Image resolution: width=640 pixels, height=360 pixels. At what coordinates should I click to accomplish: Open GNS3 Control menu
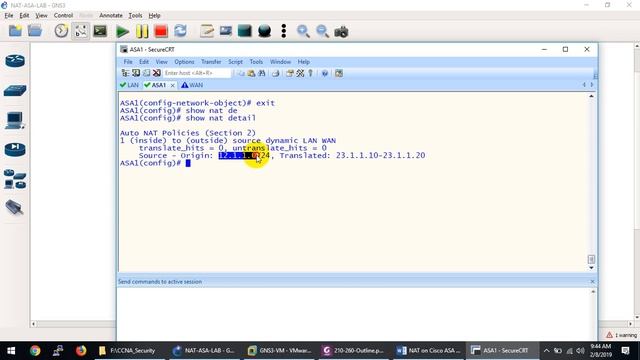[x=63, y=16]
